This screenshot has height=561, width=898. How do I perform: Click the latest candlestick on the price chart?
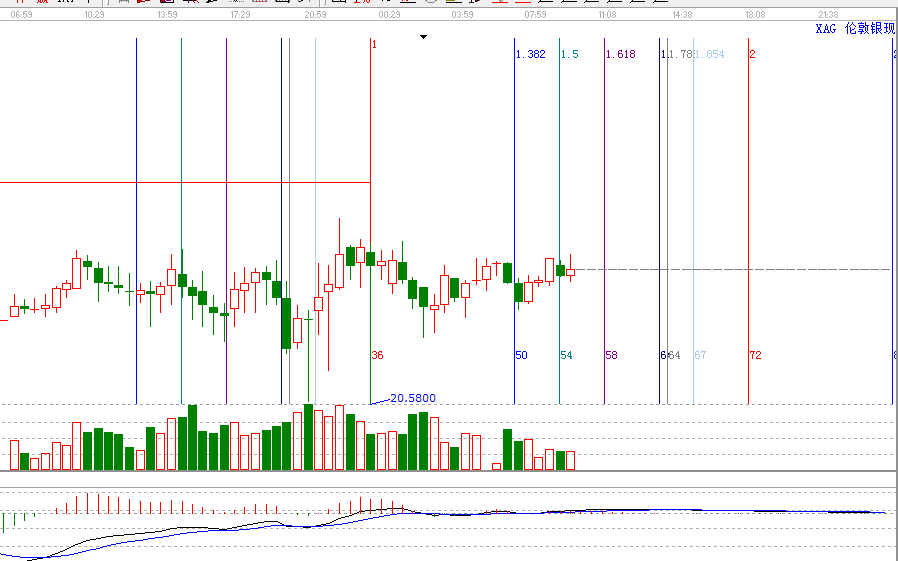570,270
